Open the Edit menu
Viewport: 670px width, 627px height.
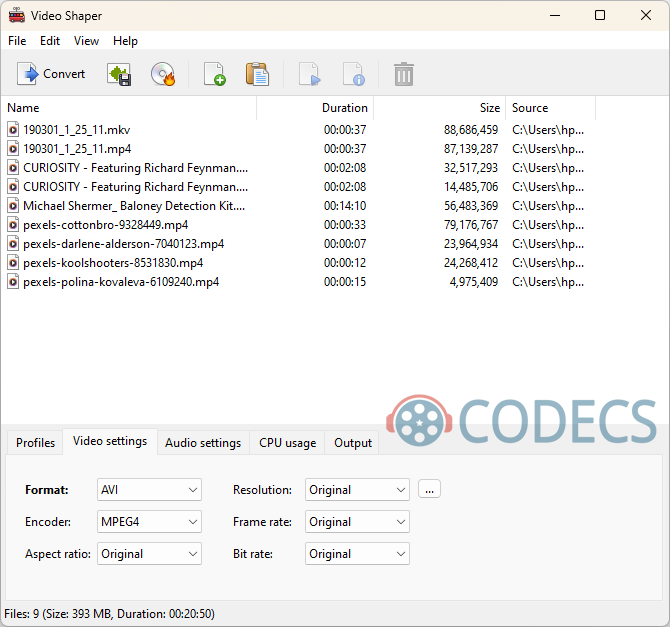[x=50, y=41]
